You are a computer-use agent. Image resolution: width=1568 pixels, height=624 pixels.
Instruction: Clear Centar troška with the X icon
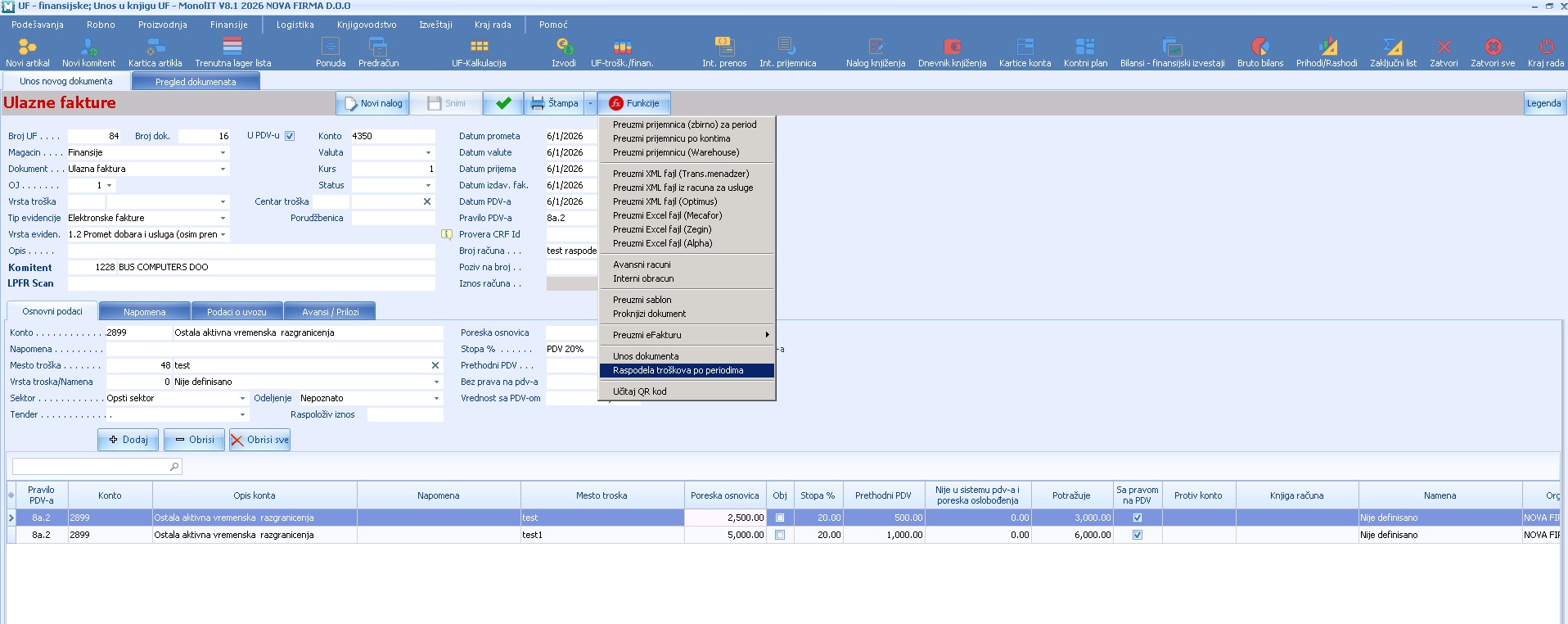pos(427,201)
